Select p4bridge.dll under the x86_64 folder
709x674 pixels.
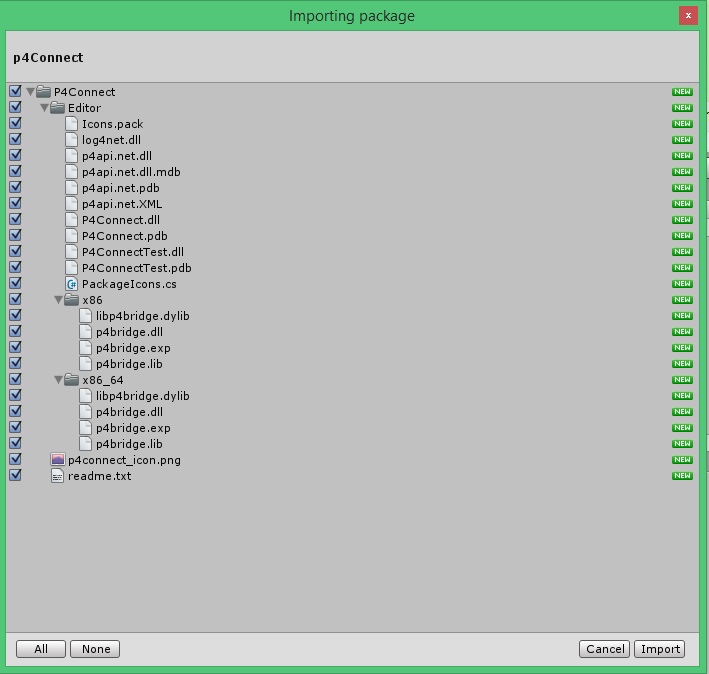129,412
